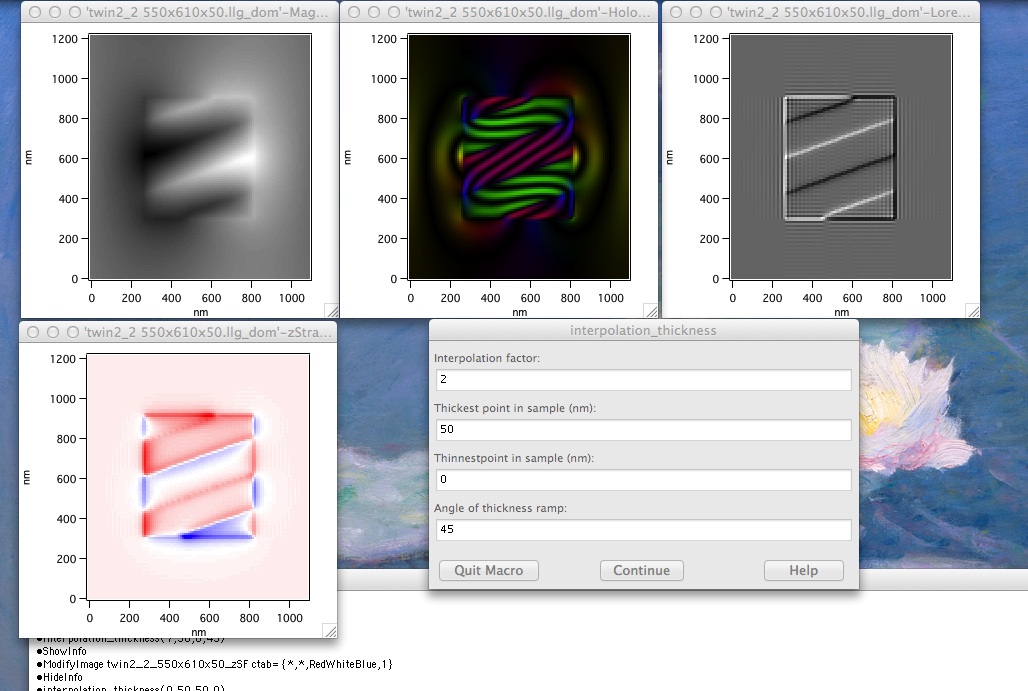Image resolution: width=1028 pixels, height=691 pixels.
Task: Select the Thickest point in sample field
Action: coord(643,430)
